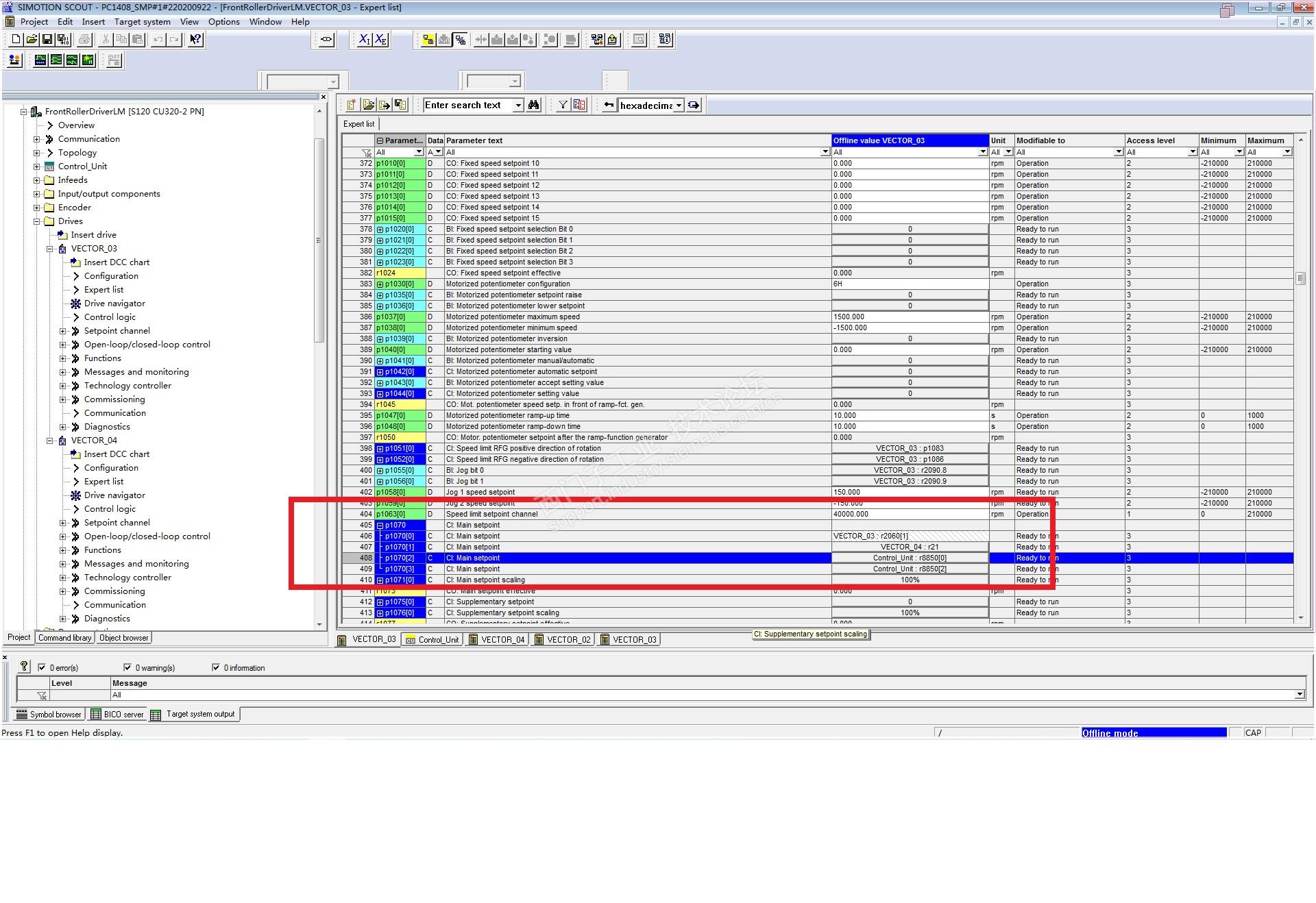Screen dimensions: 1316x903
Task: Toggle the 0 information checkbox
Action: 216,667
